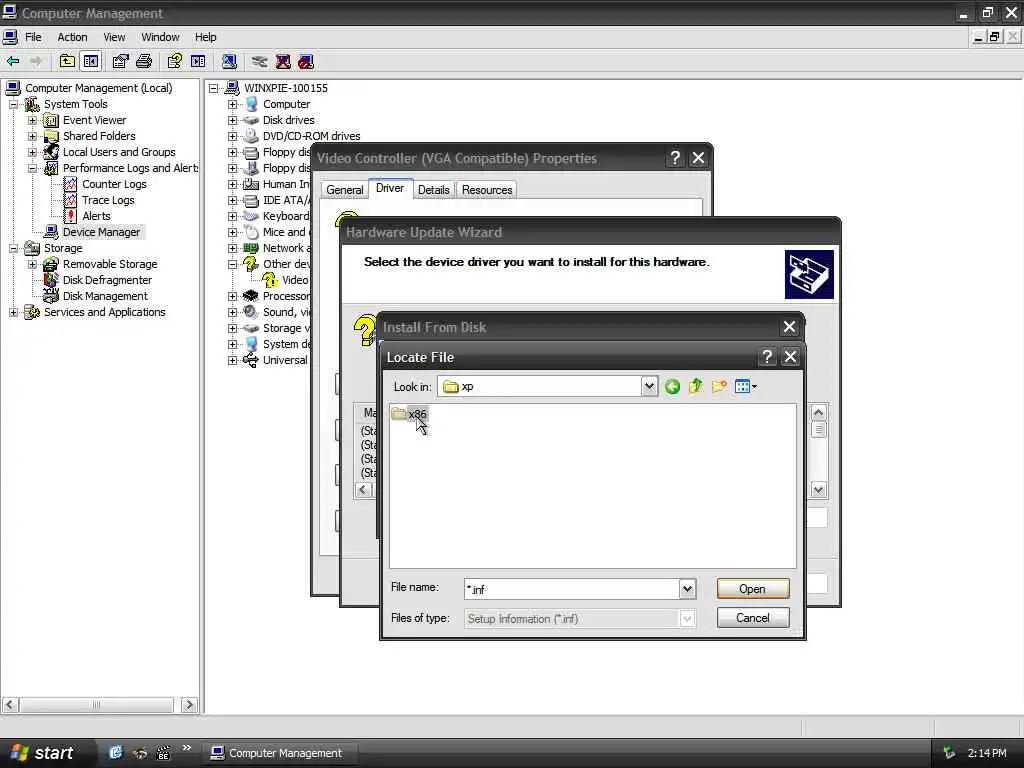Click model list scroll up arrow
Viewport: 1024px width, 768px height.
819,413
